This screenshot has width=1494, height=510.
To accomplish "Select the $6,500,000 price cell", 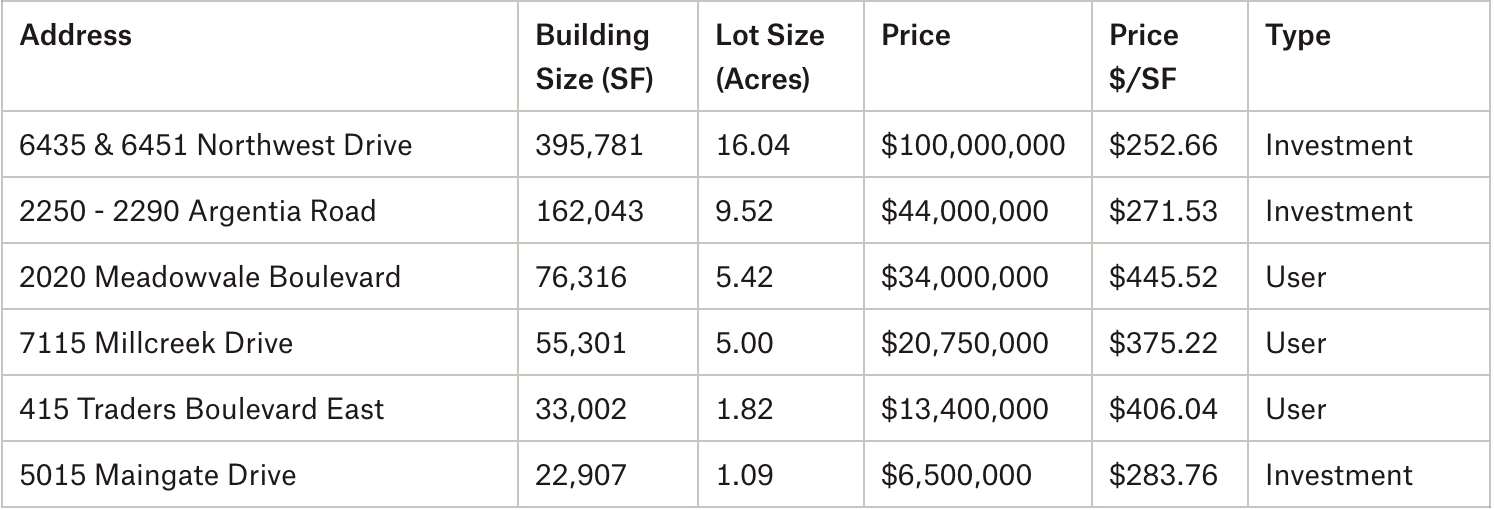I will point(956,475).
